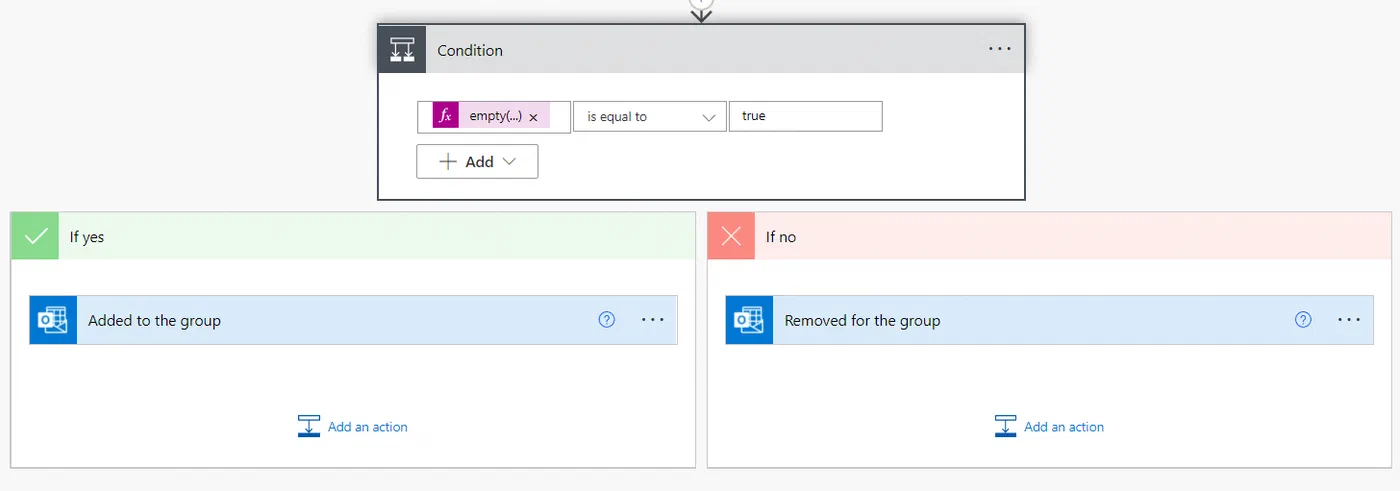Open help for 'Removed for the group'
Screen dimensions: 1400x491
coord(1303,320)
